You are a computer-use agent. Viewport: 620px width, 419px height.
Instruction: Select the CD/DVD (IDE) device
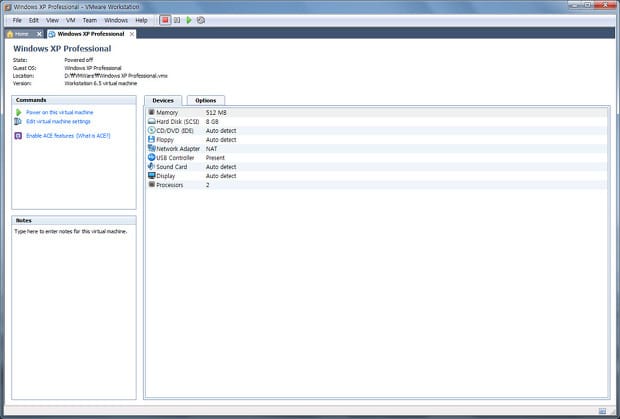coord(177,130)
